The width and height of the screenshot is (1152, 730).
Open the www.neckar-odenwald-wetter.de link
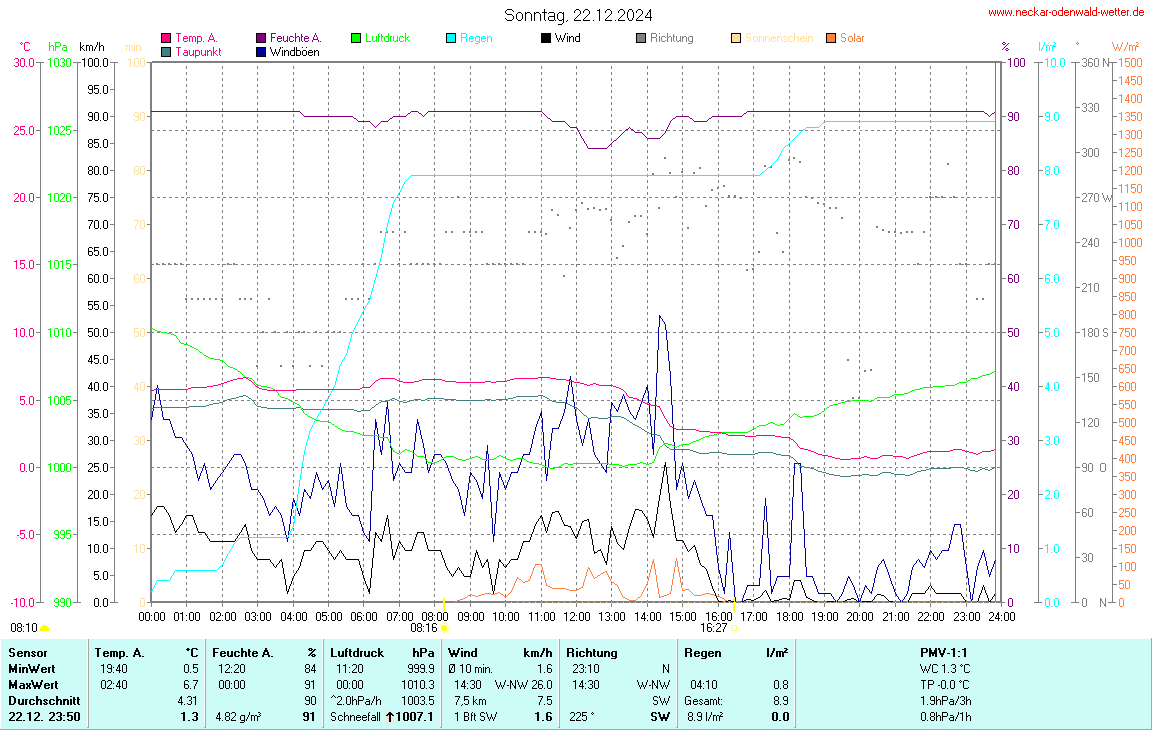[1065, 12]
